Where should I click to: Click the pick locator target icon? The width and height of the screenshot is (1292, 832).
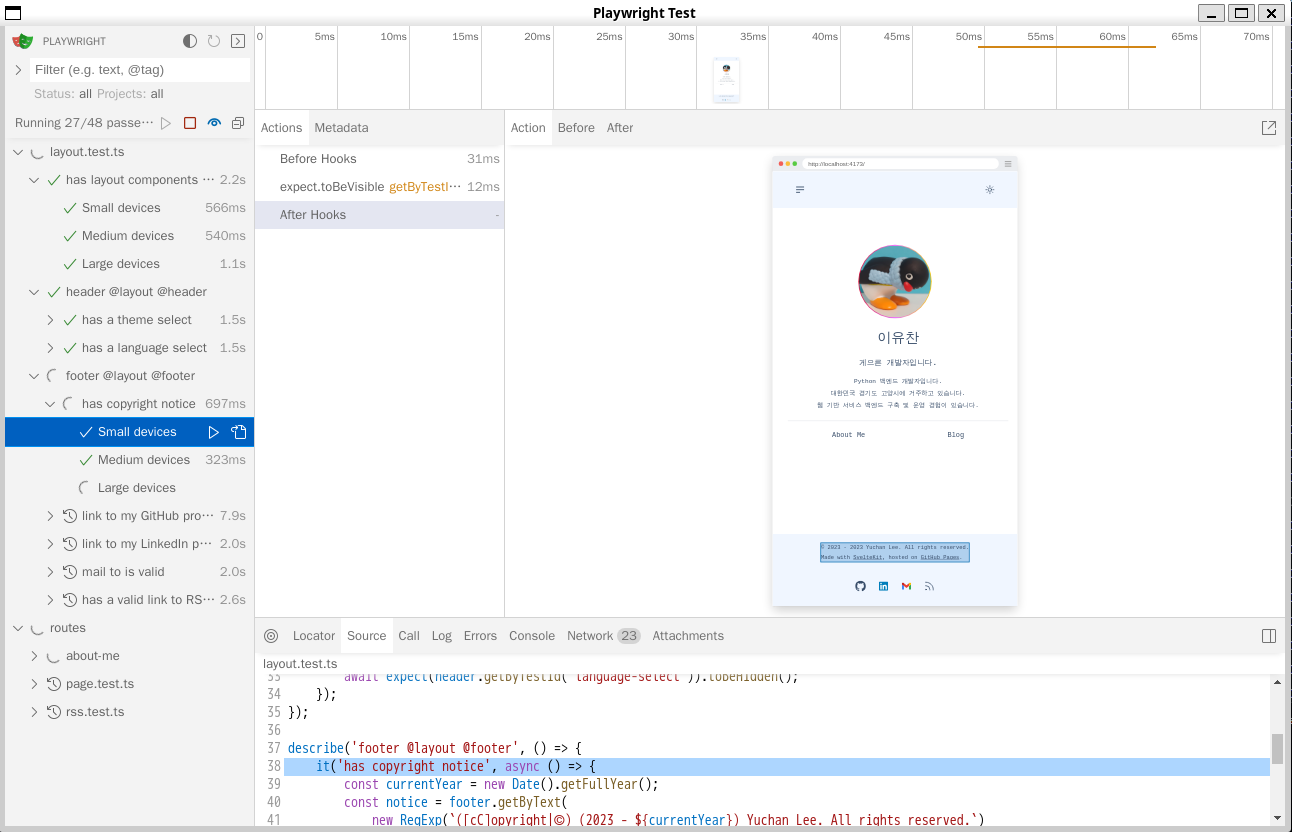(x=271, y=636)
